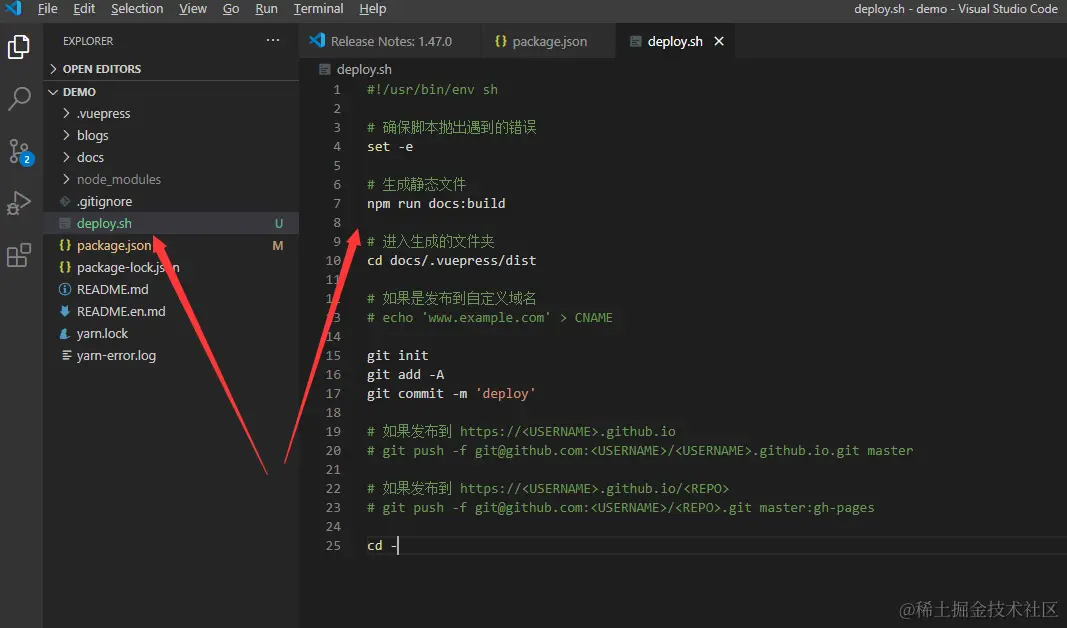The width and height of the screenshot is (1067, 628).
Task: Open the Explorer more actions ellipsis
Action: point(273,40)
